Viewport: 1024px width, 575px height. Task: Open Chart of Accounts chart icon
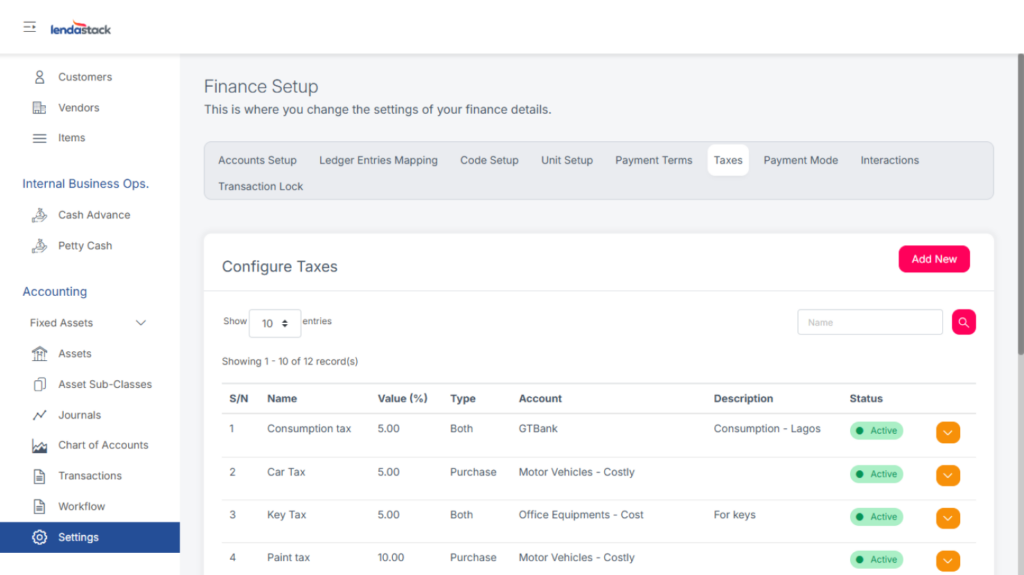(40, 446)
